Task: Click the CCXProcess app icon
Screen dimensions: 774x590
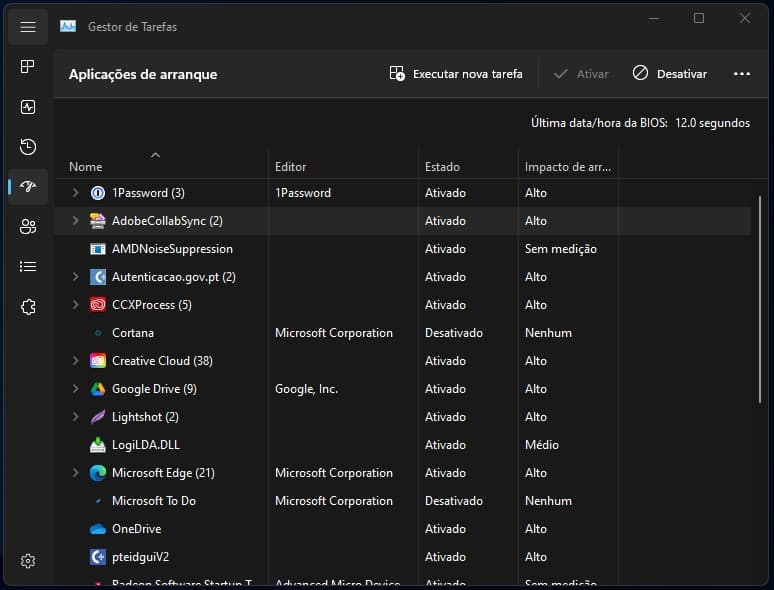Action: [98, 305]
